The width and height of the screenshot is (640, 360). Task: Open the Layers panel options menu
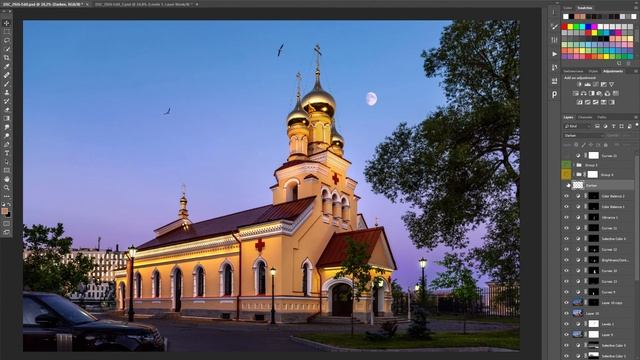click(636, 117)
